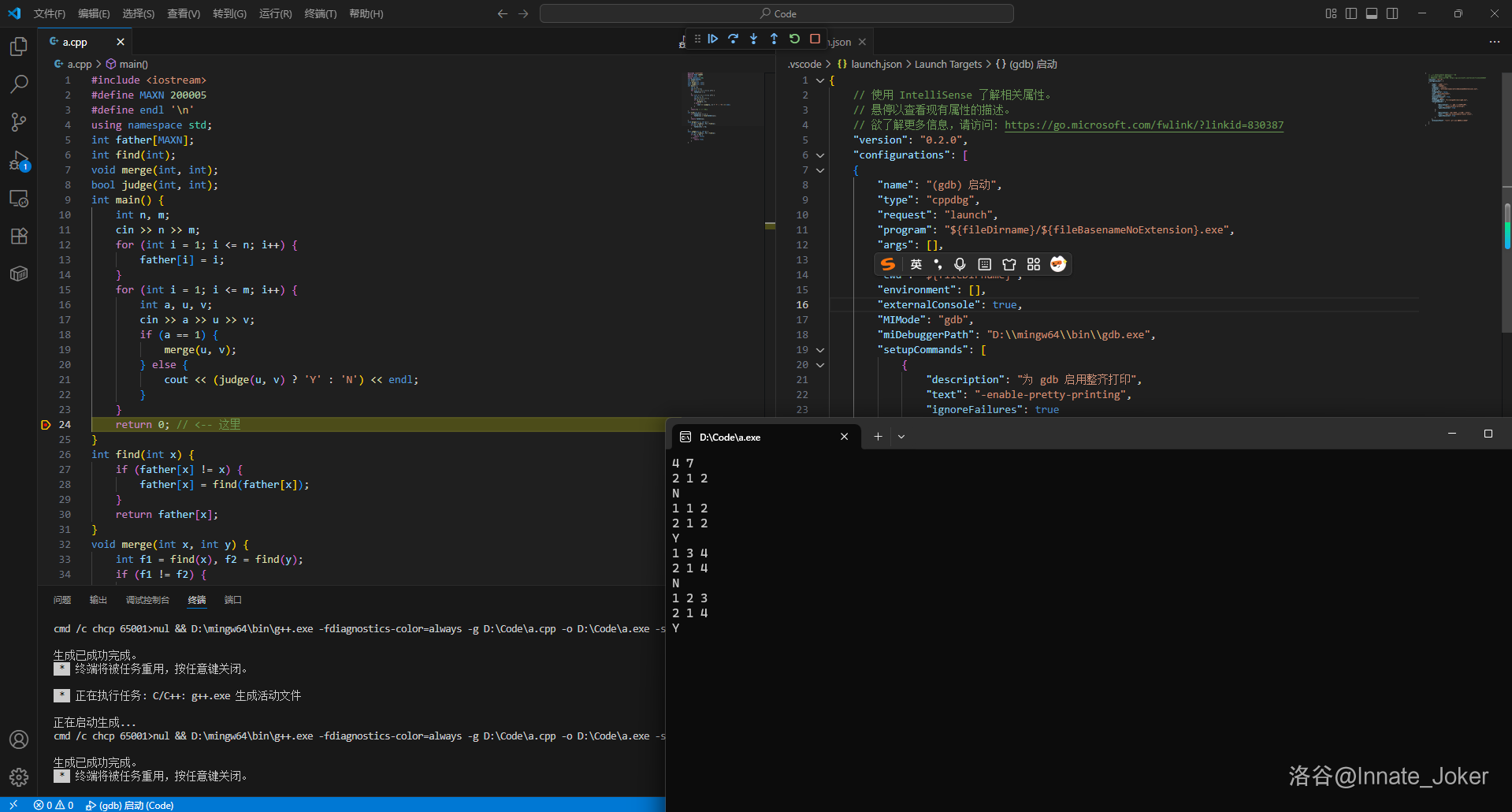1512x812 pixels.
Task: Open the 终端(T) menu
Action: (320, 13)
